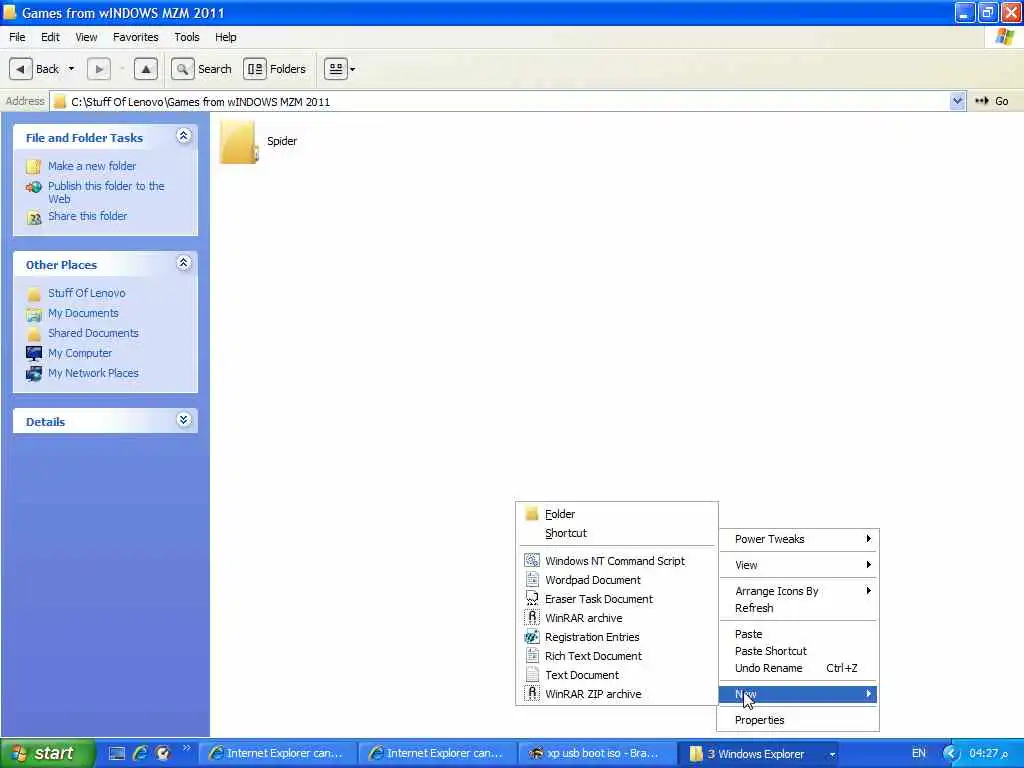Toggle the Folders pane icon
This screenshot has height=768, width=1024.
(x=255, y=69)
